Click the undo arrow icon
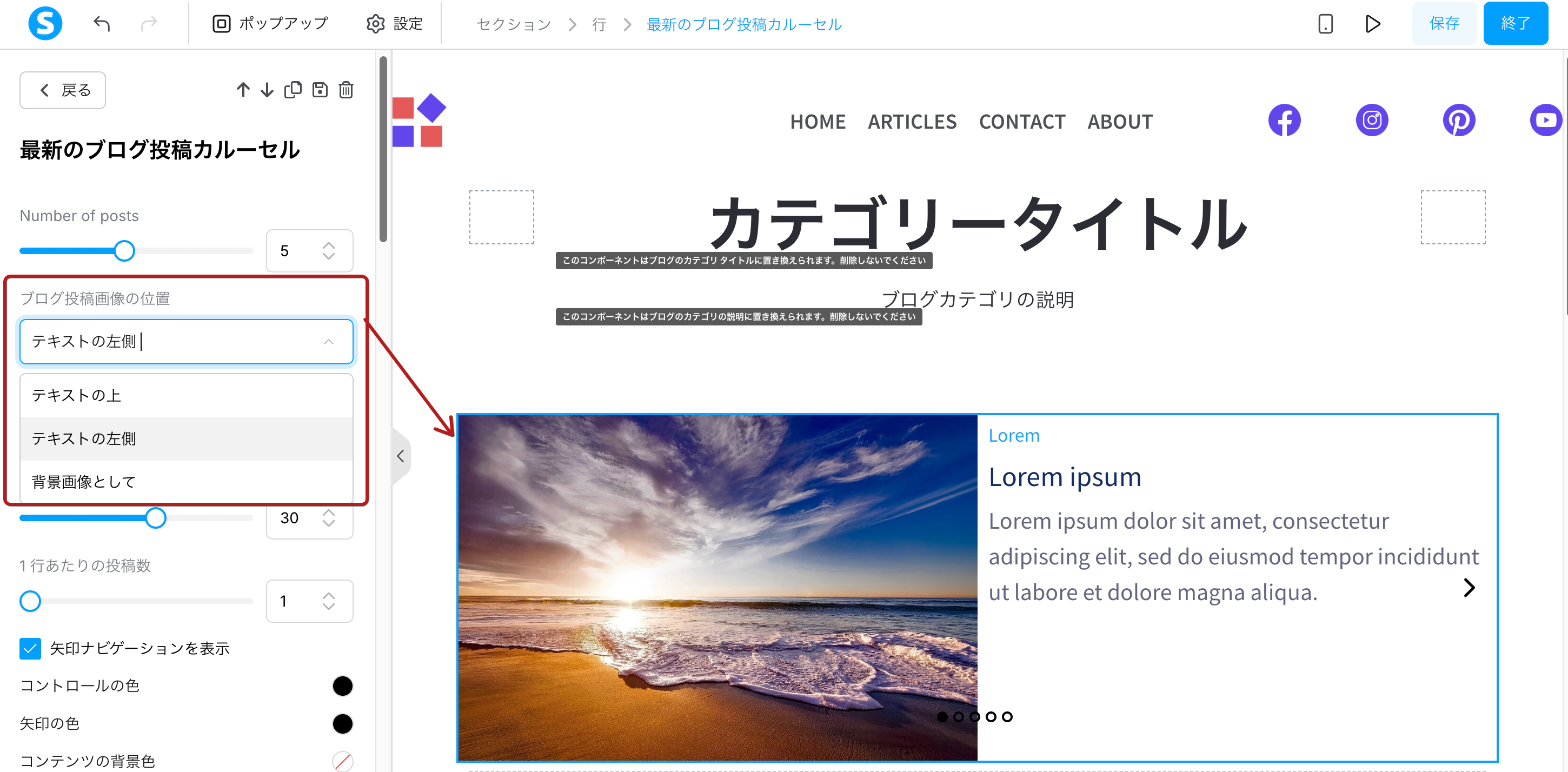Image resolution: width=1568 pixels, height=772 pixels. click(102, 24)
